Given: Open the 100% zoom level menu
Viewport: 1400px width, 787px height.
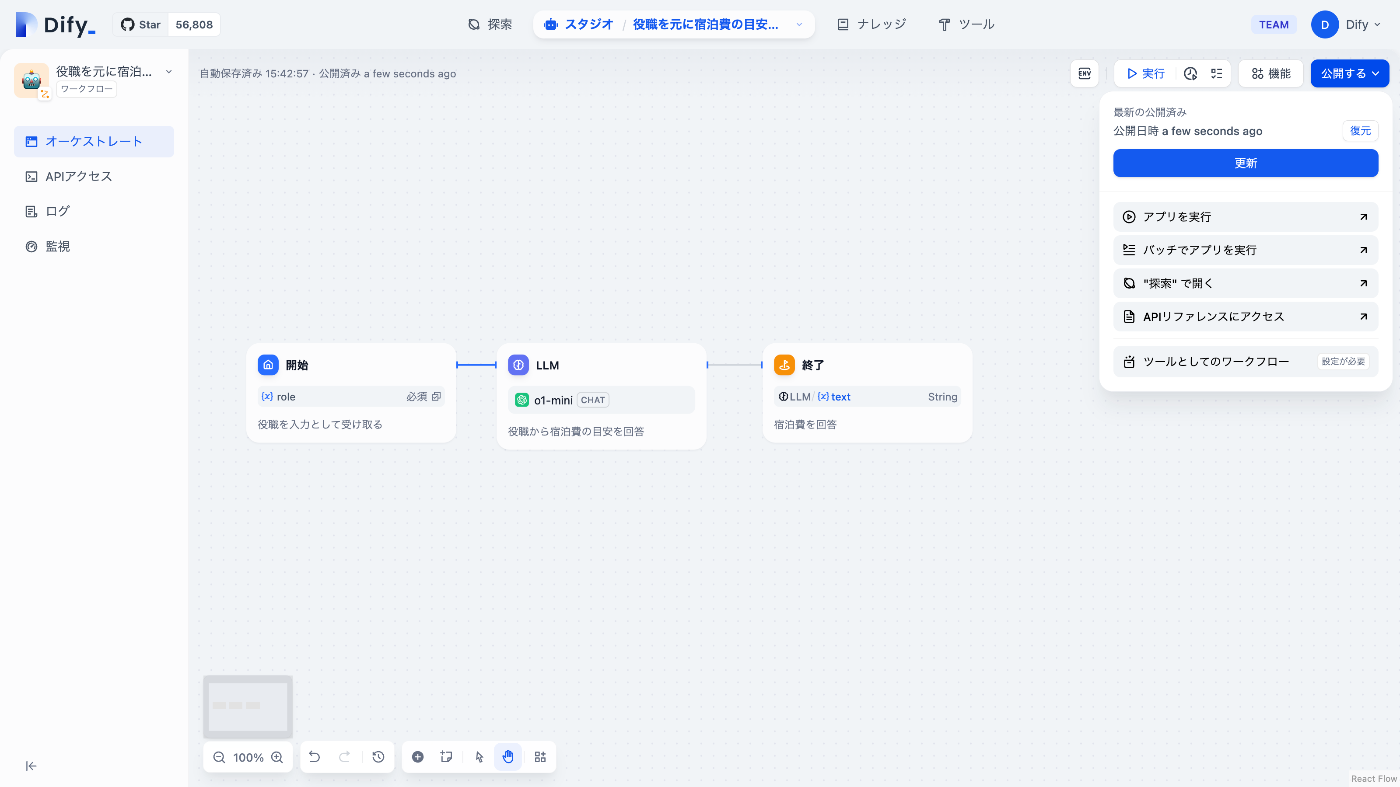Looking at the screenshot, I should 248,758.
